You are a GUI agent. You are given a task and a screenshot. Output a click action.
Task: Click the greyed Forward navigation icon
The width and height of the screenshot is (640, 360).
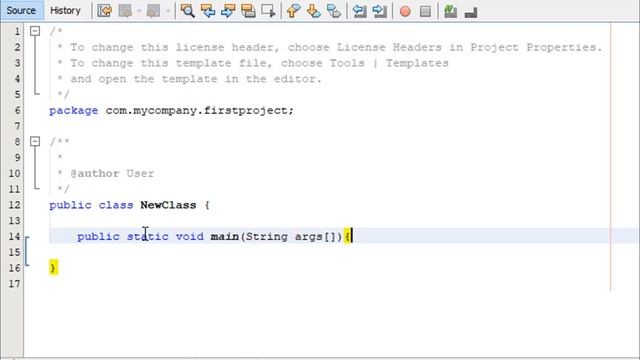tap(153, 11)
